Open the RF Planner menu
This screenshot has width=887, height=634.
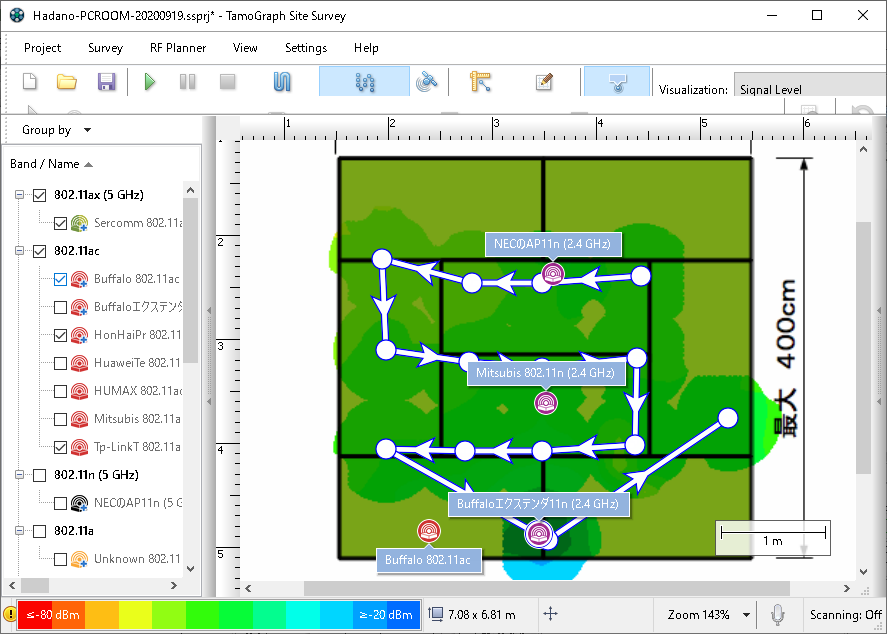coord(178,48)
